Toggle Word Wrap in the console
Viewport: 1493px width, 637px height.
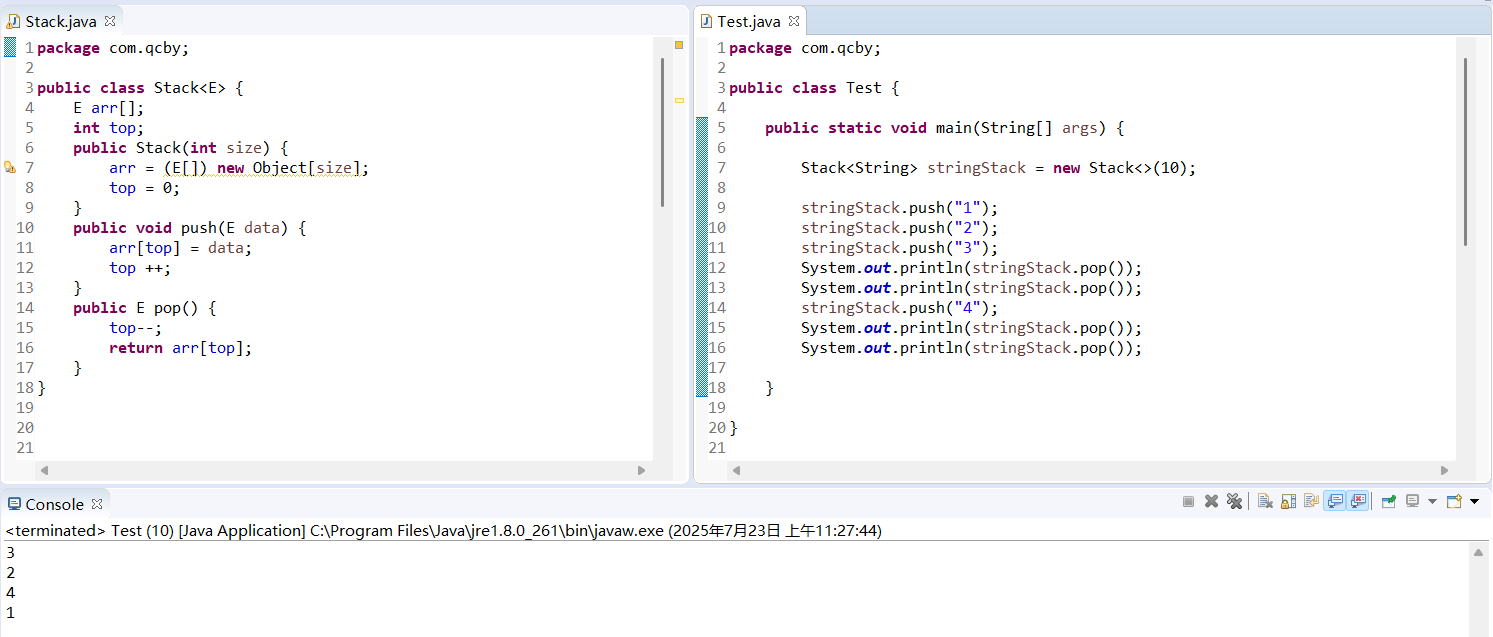[x=1311, y=501]
